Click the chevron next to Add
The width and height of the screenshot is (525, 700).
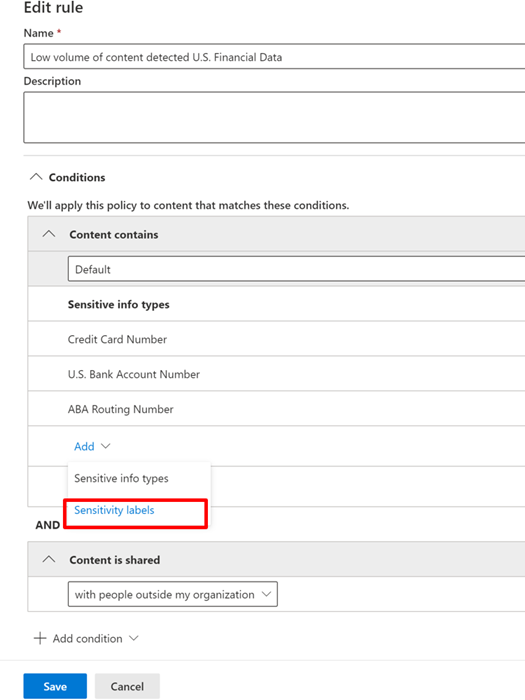coord(106,446)
